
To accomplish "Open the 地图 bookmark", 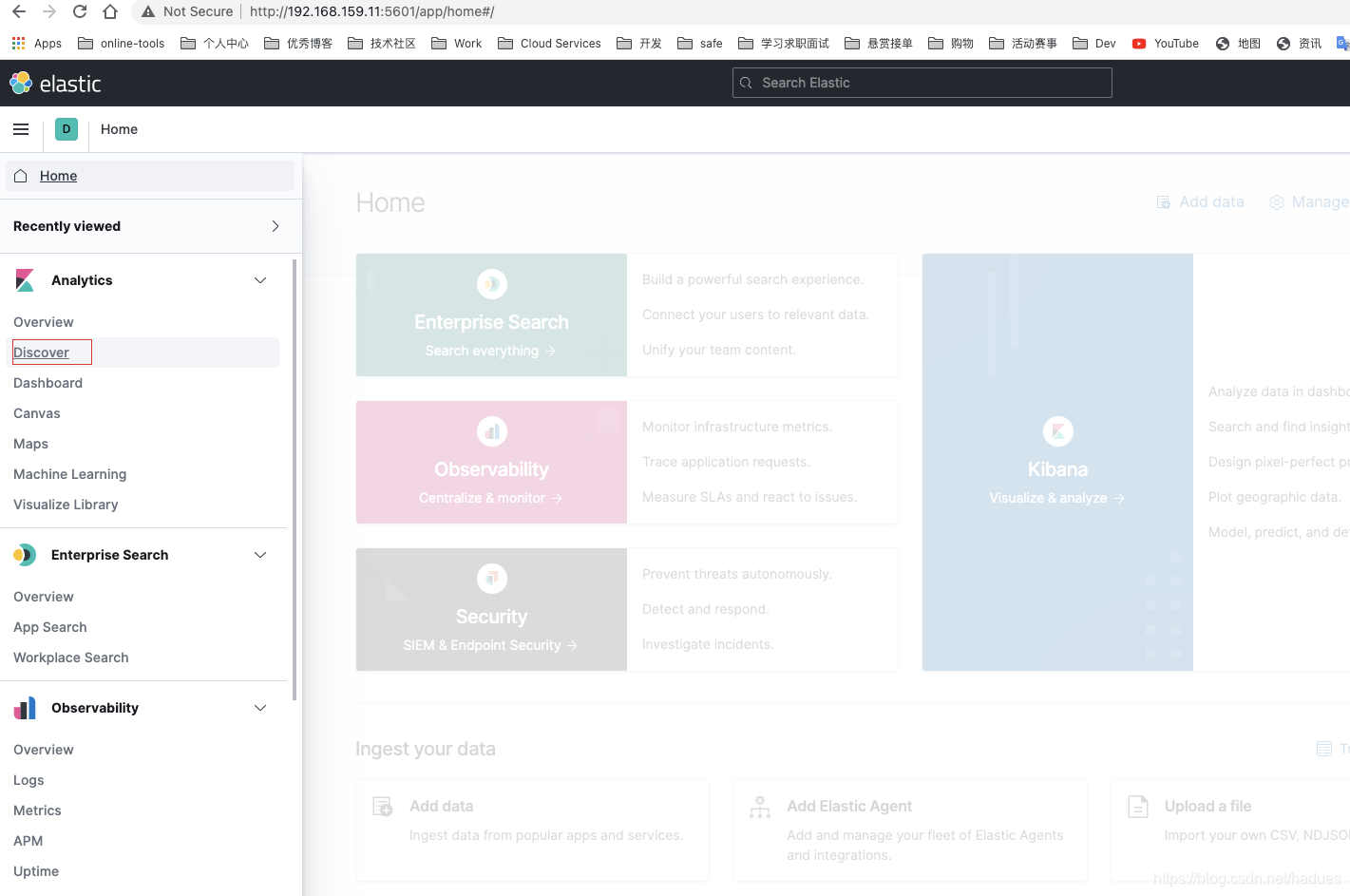I will [1238, 44].
